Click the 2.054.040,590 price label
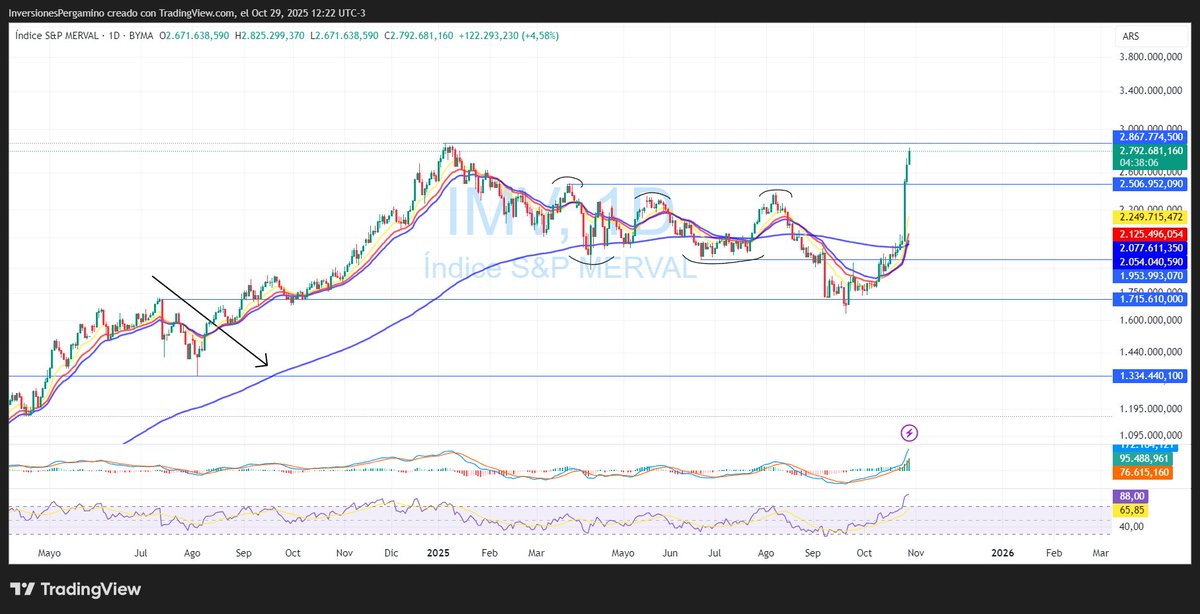Screen dimensions: 1200x614 (x=1150, y=260)
